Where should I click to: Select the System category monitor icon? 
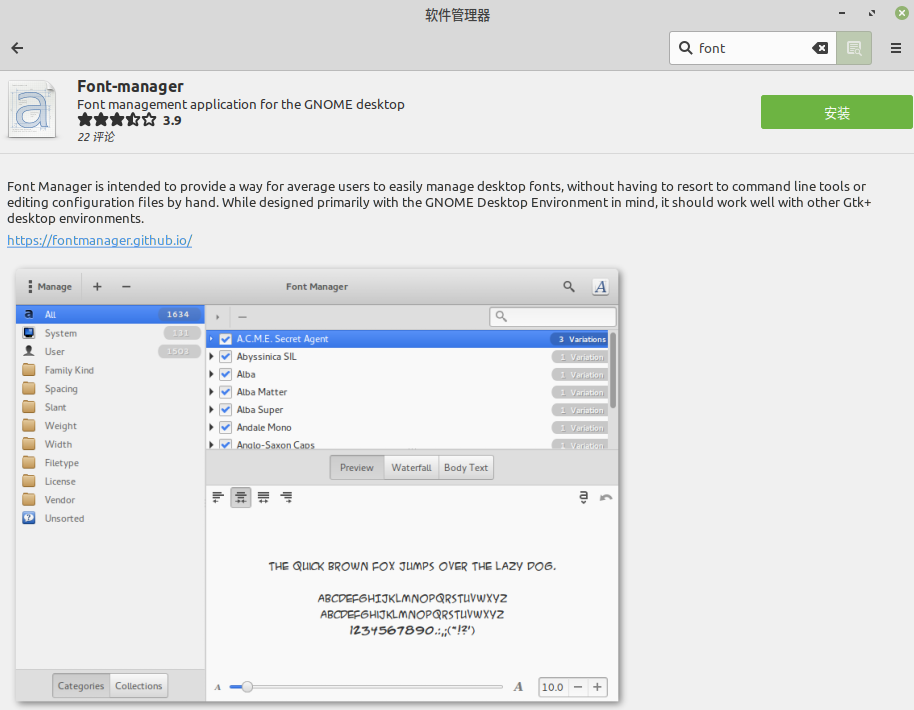point(29,333)
